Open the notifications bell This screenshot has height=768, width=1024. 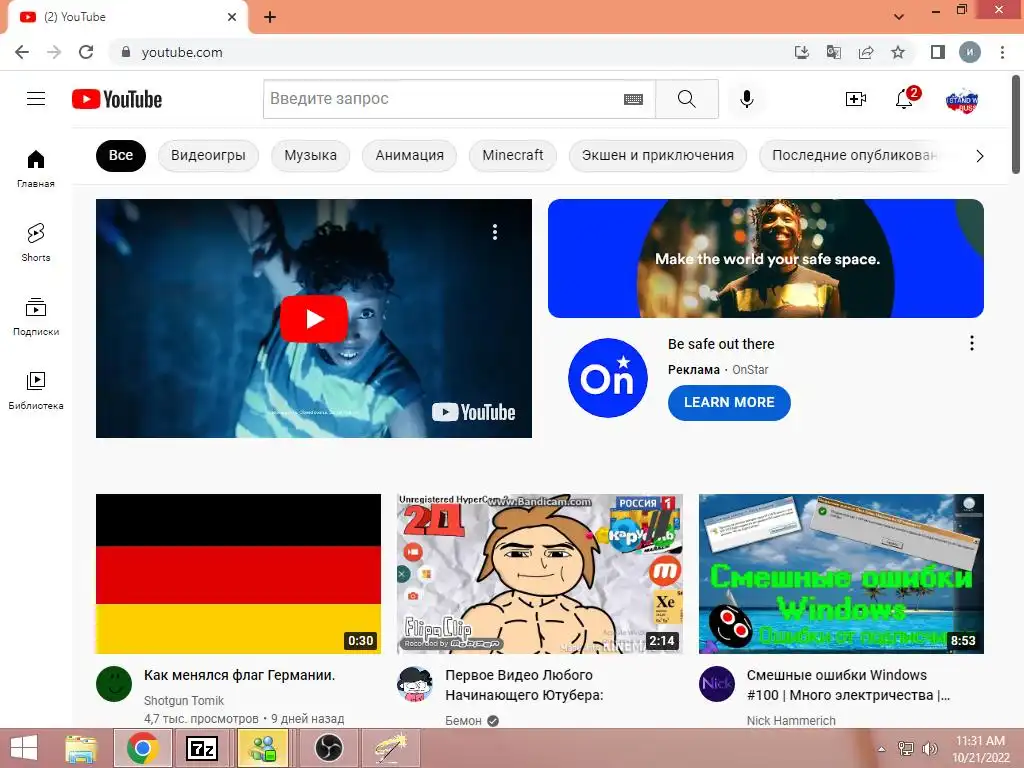[x=904, y=99]
